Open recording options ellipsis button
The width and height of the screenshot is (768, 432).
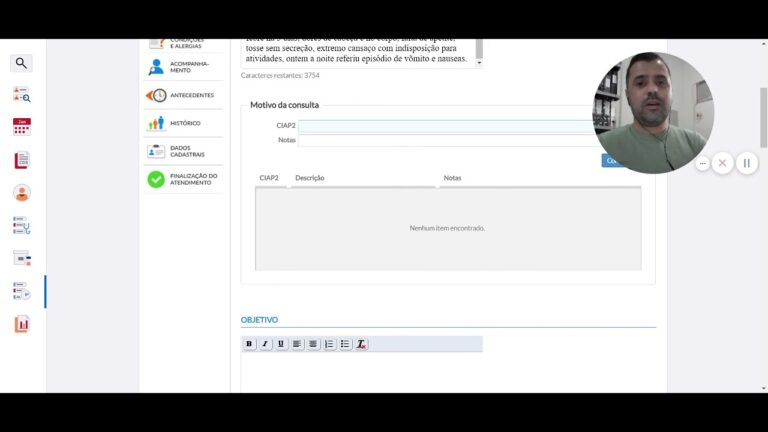tap(702, 163)
